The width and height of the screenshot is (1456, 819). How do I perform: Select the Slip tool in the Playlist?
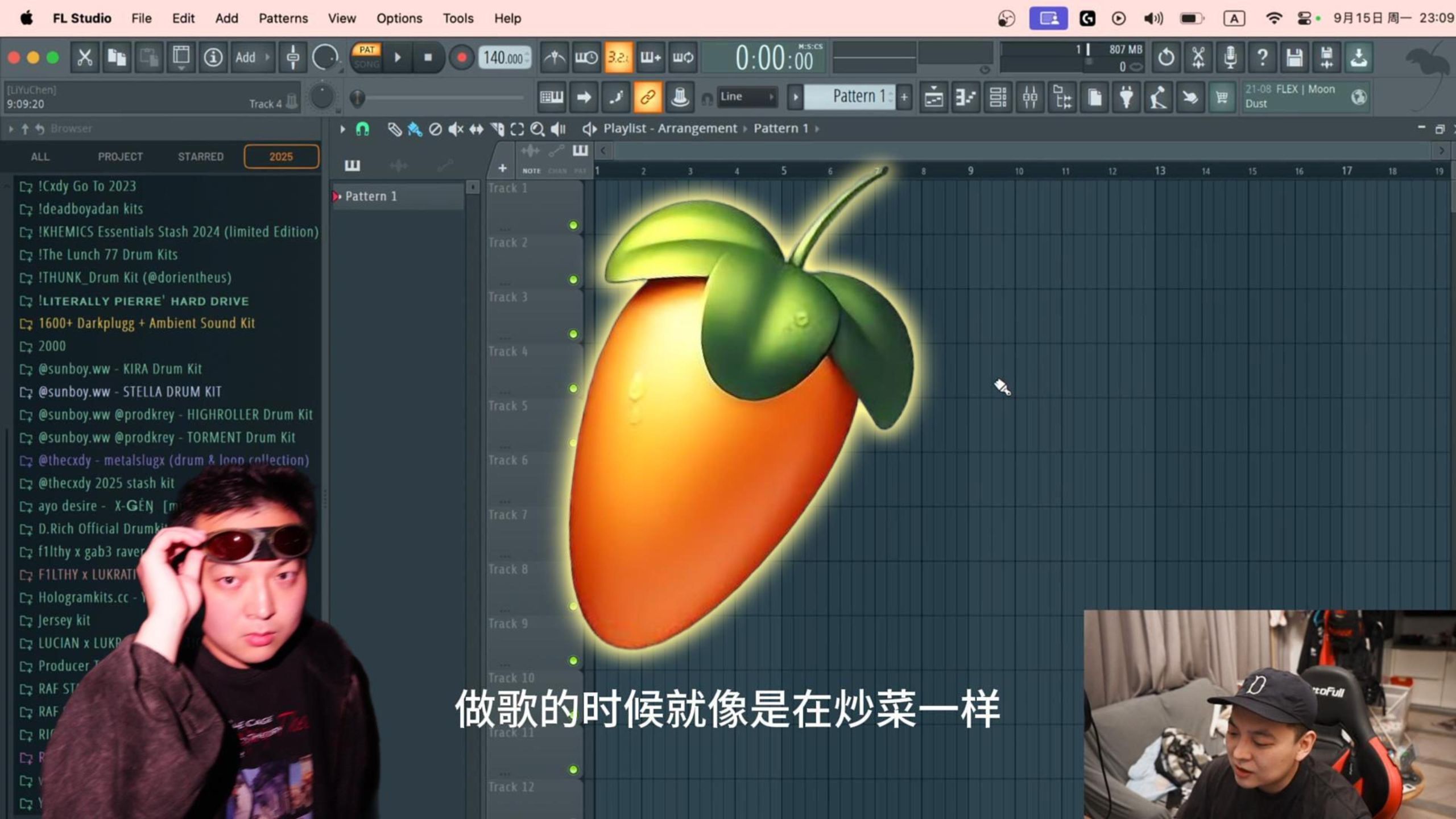(x=476, y=129)
